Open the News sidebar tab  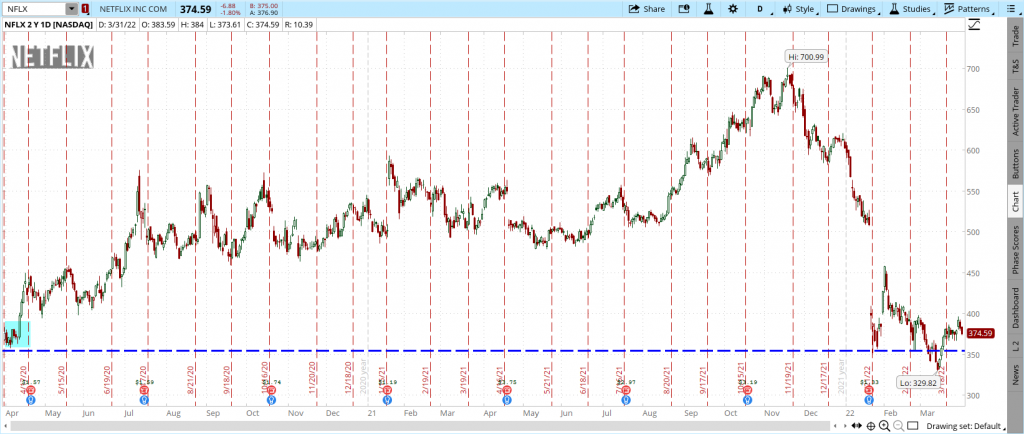pos(1016,376)
